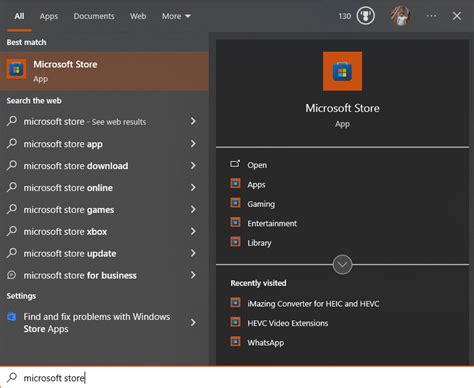Expand arrow beside 'microsoft store download'
The width and height of the screenshot is (474, 388).
click(193, 166)
